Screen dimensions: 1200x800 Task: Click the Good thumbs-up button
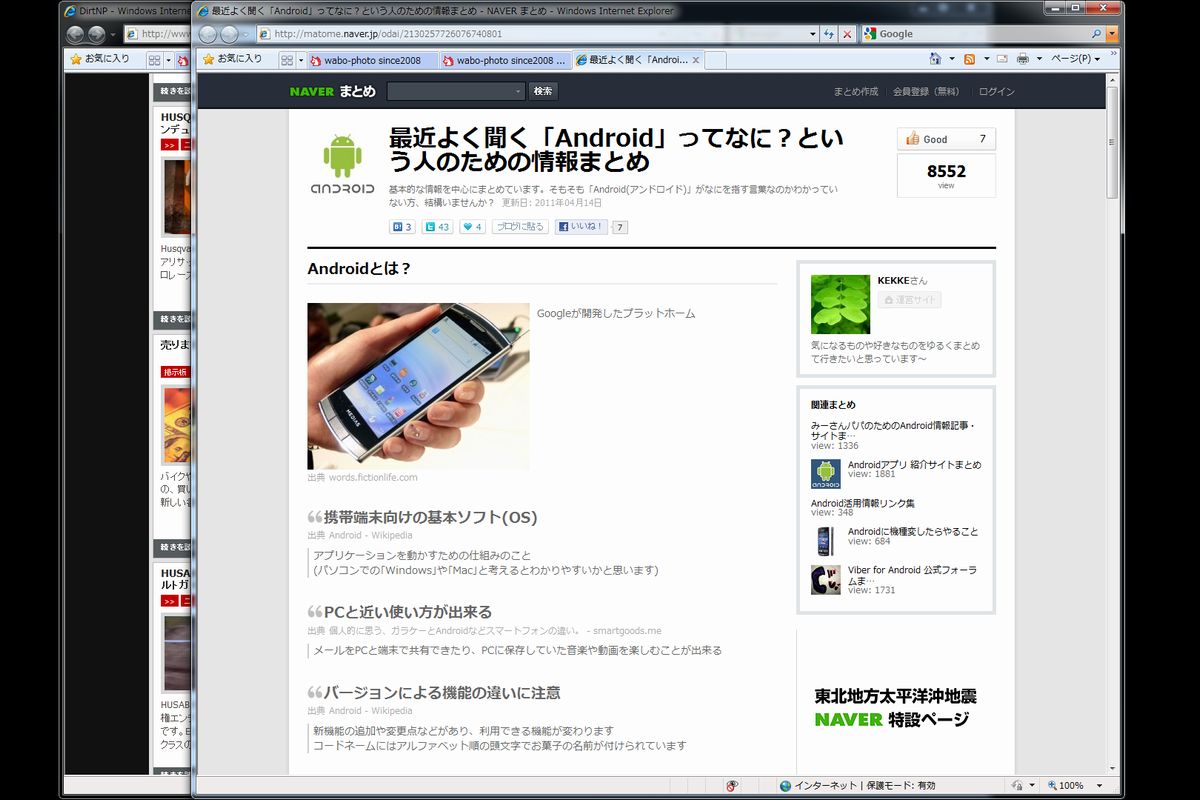click(946, 139)
